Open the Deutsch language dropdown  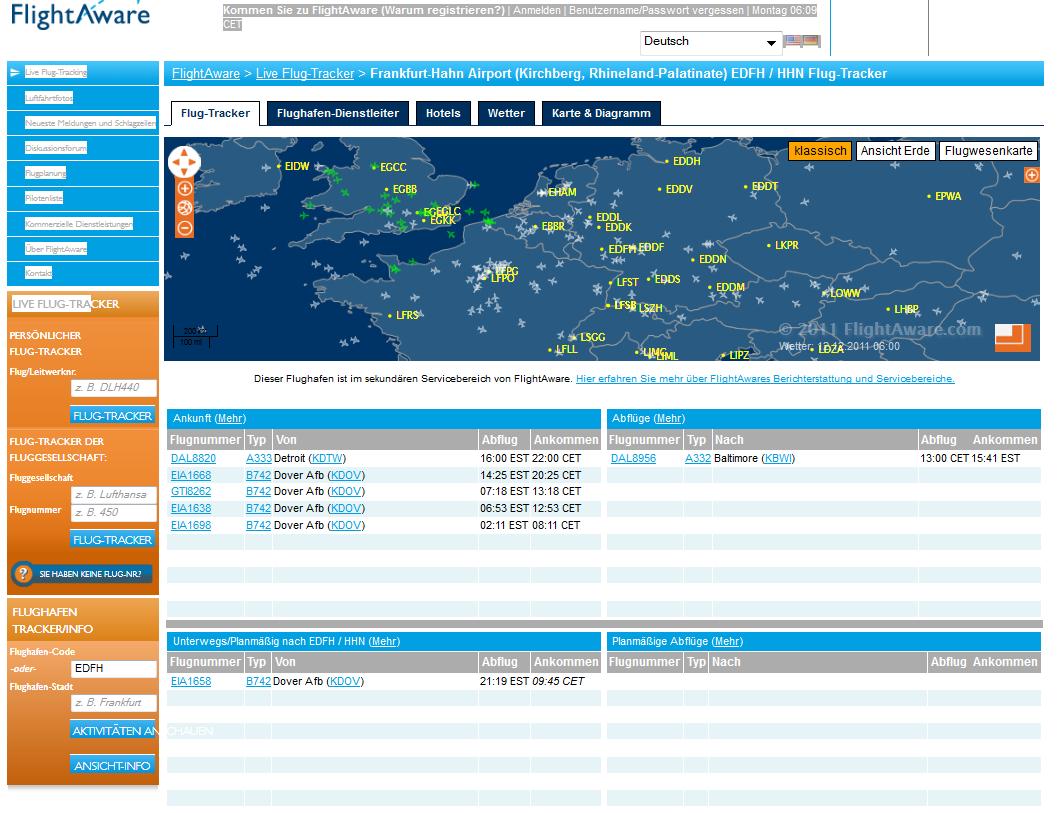[710, 42]
